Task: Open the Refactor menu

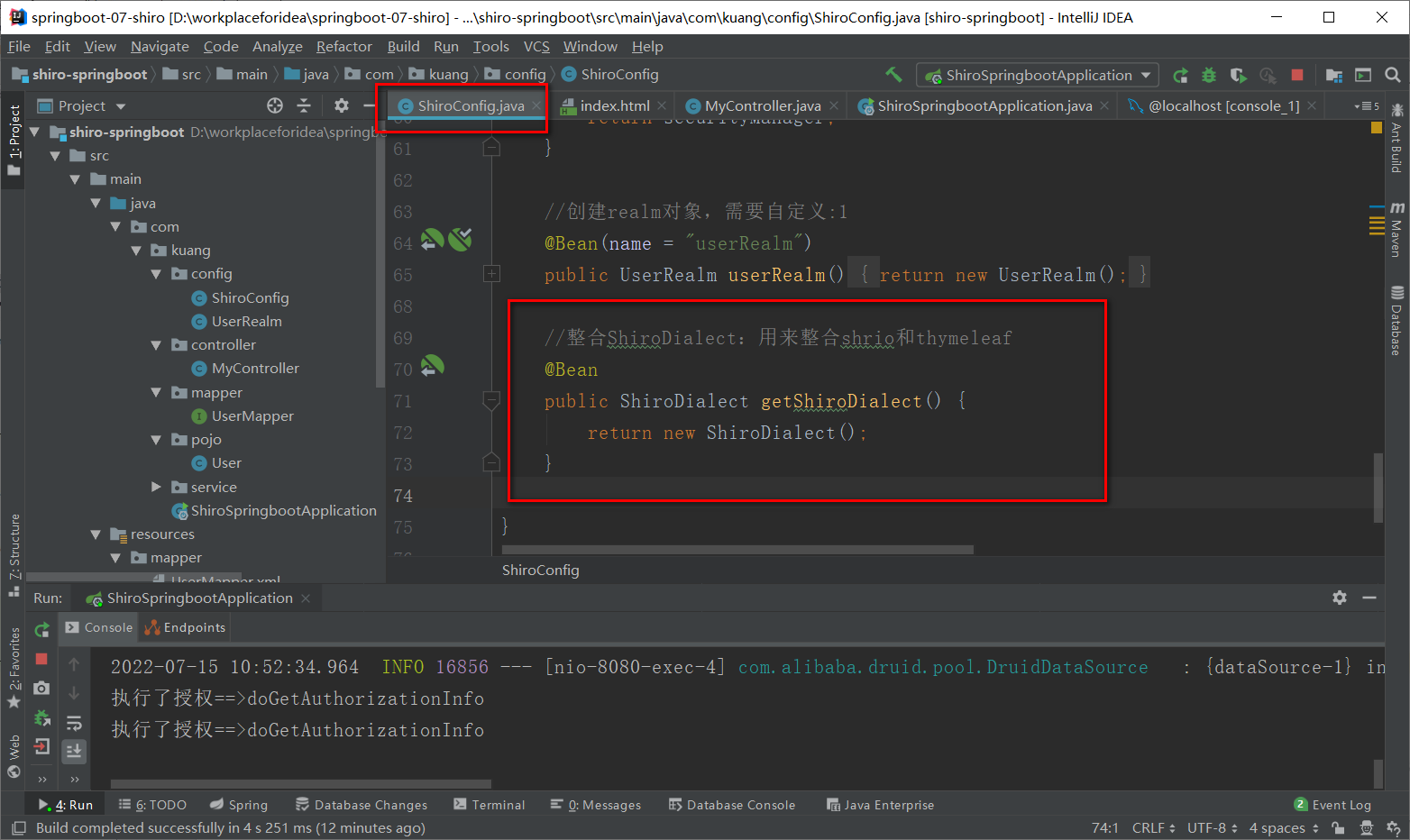Action: pyautogui.click(x=343, y=47)
